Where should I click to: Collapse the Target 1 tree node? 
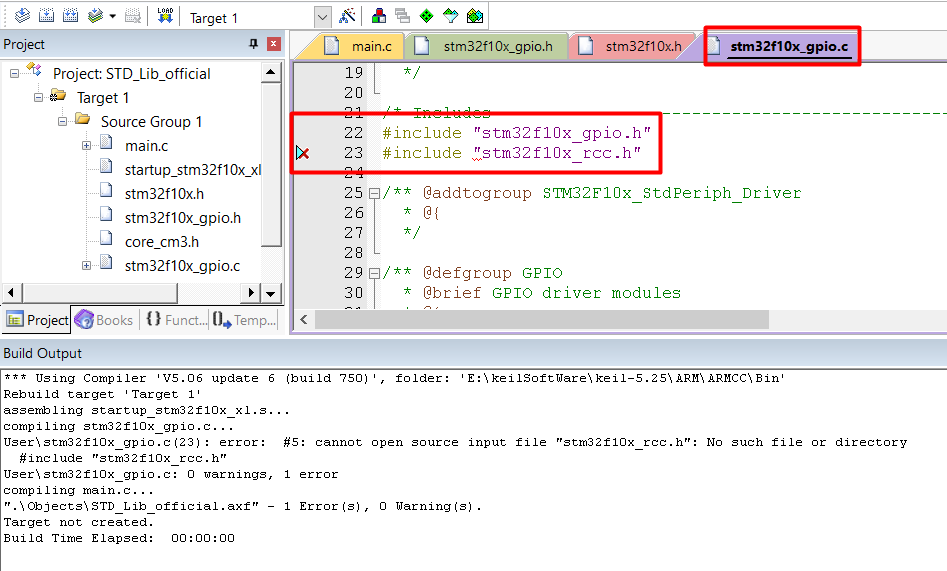coord(38,97)
